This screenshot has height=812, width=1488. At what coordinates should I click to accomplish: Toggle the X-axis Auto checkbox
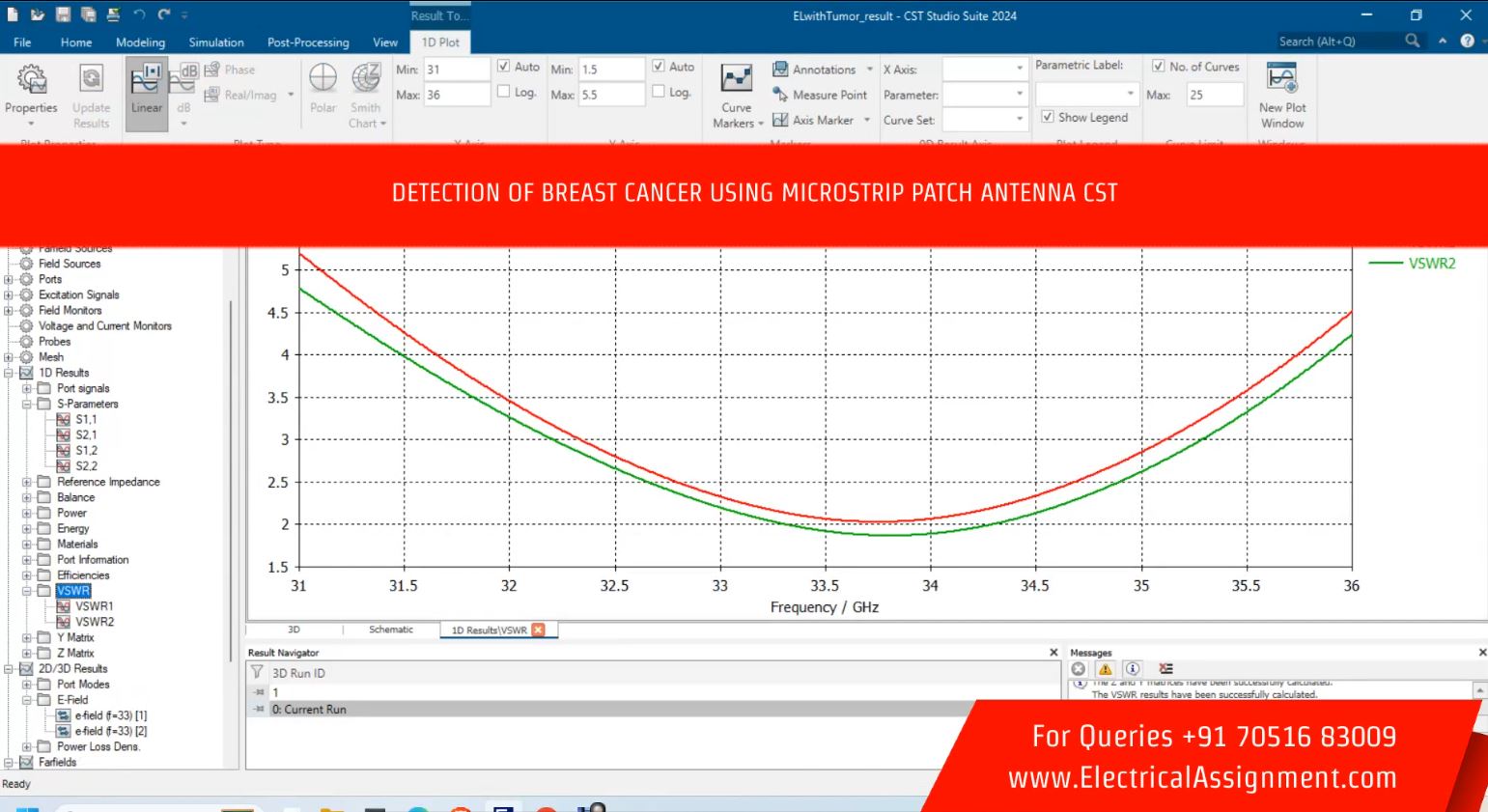pos(504,67)
